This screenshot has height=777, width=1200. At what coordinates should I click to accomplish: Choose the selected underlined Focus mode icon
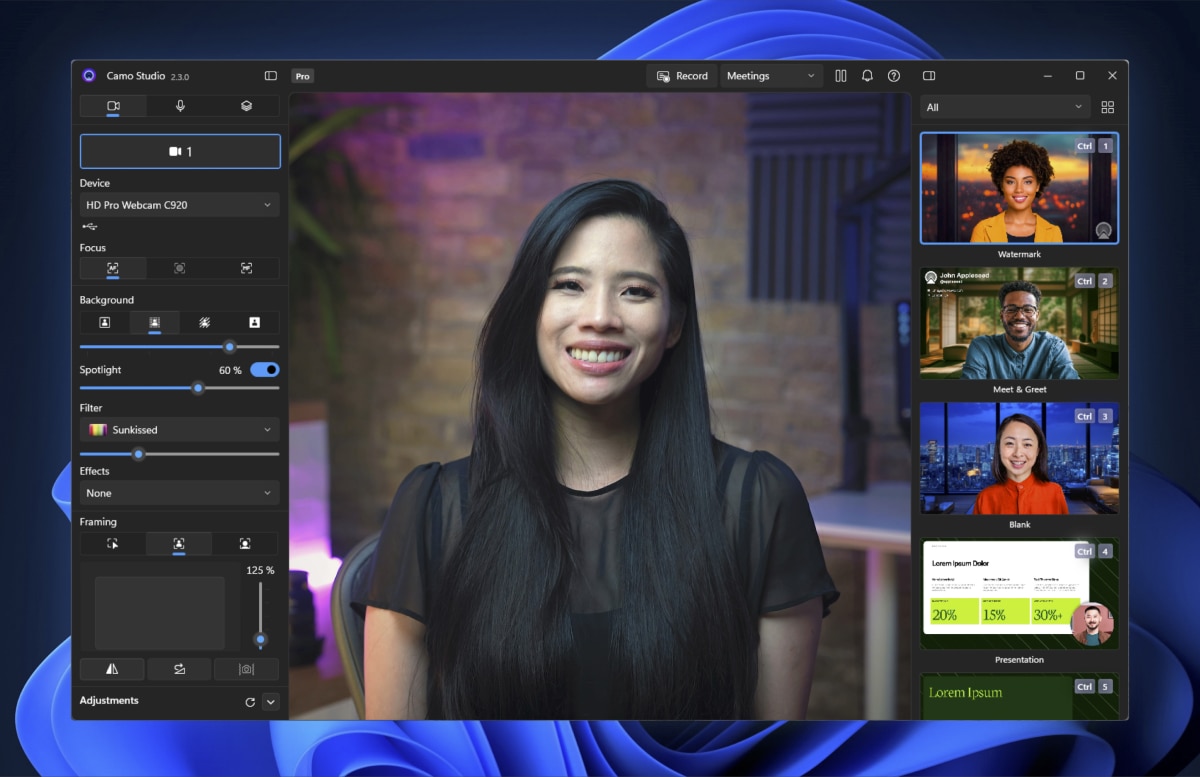coord(113,268)
